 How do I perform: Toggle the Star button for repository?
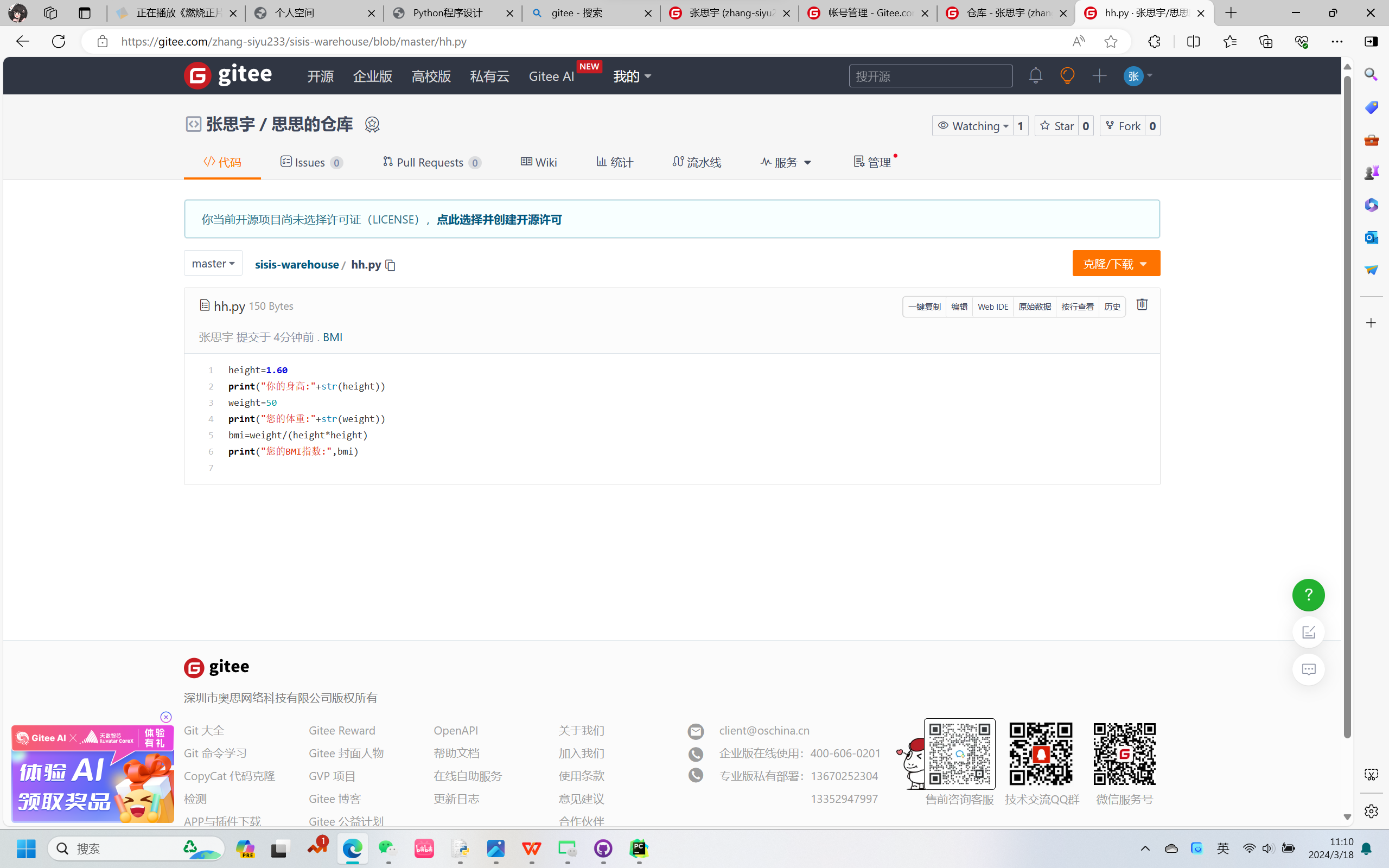pyautogui.click(x=1057, y=126)
